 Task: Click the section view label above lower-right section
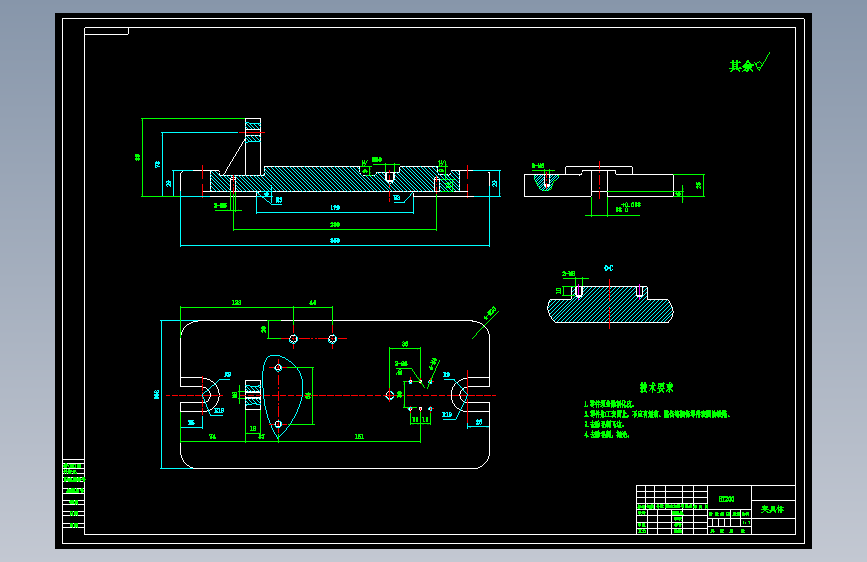[609, 268]
